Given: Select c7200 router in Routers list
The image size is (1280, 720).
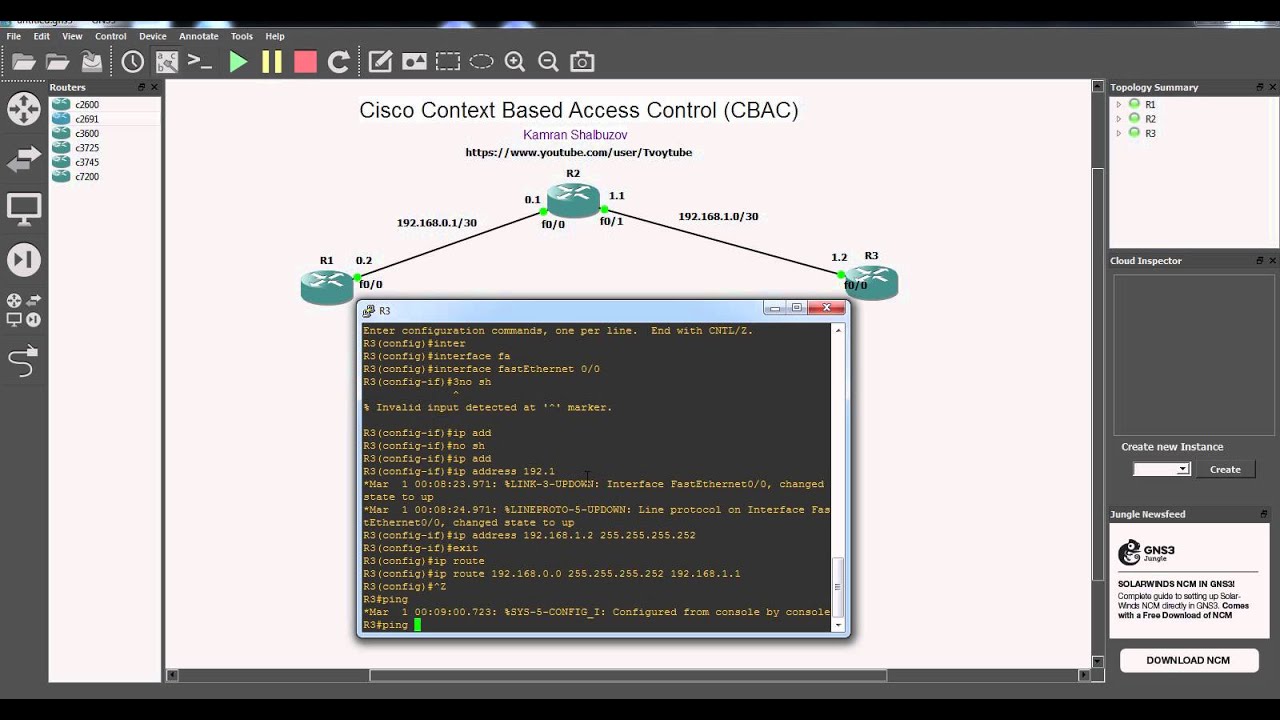Looking at the screenshot, I should [105, 177].
